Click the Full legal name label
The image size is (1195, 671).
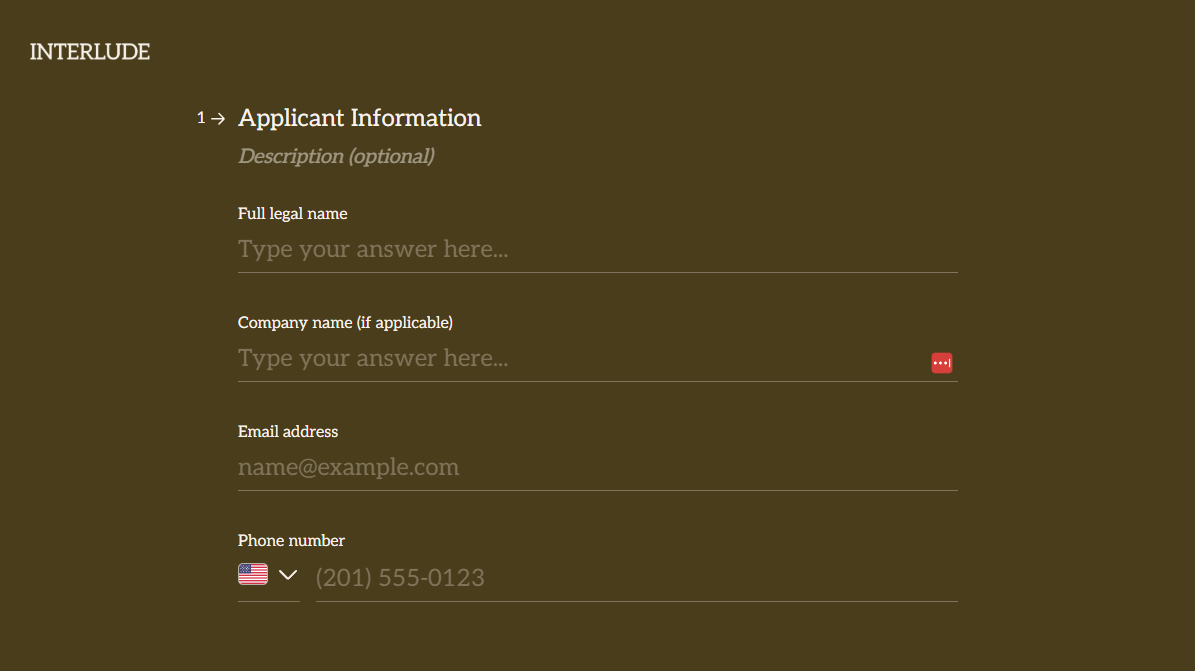pyautogui.click(x=292, y=213)
